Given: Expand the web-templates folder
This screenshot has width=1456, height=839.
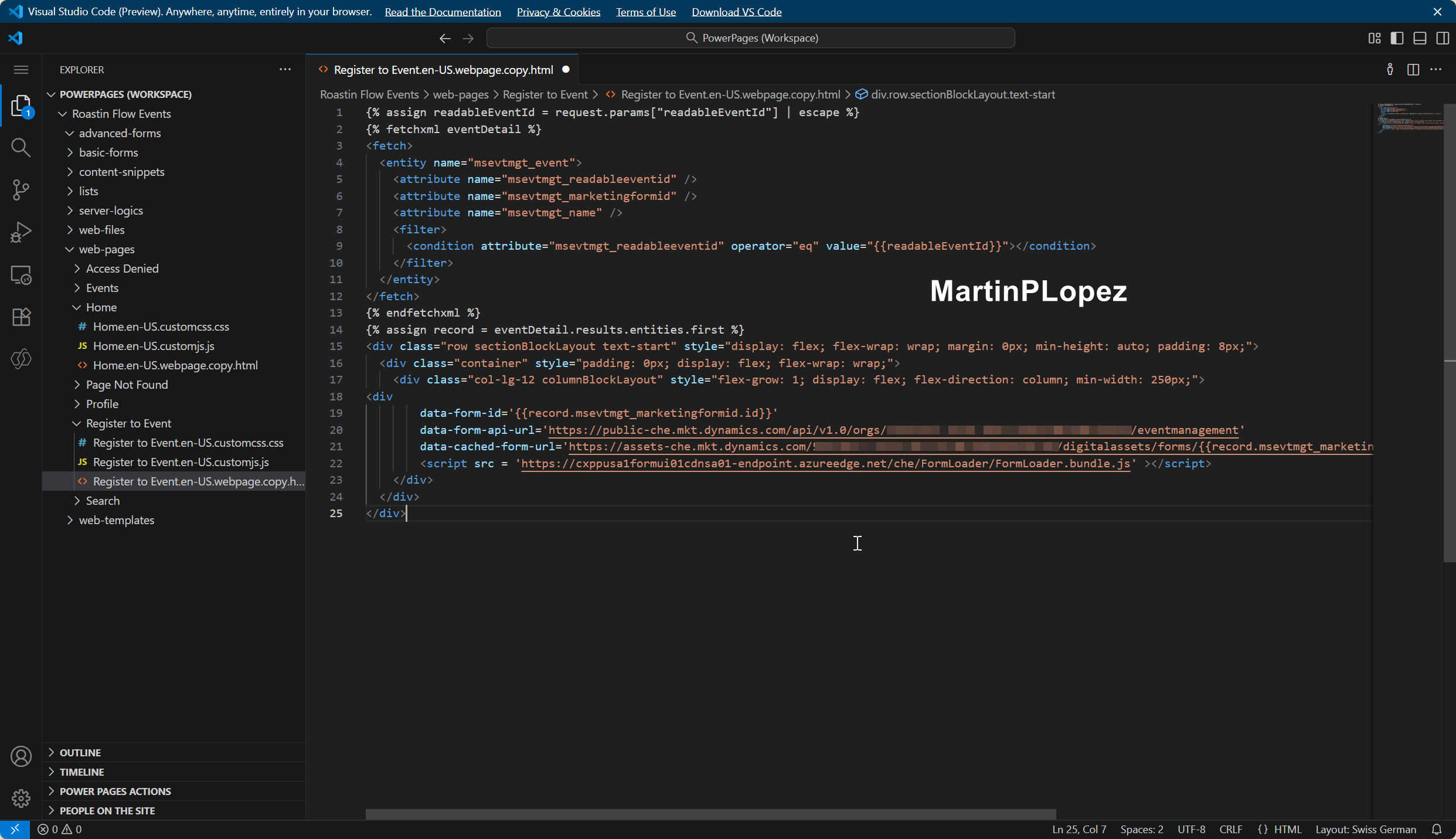Looking at the screenshot, I should pyautogui.click(x=116, y=520).
